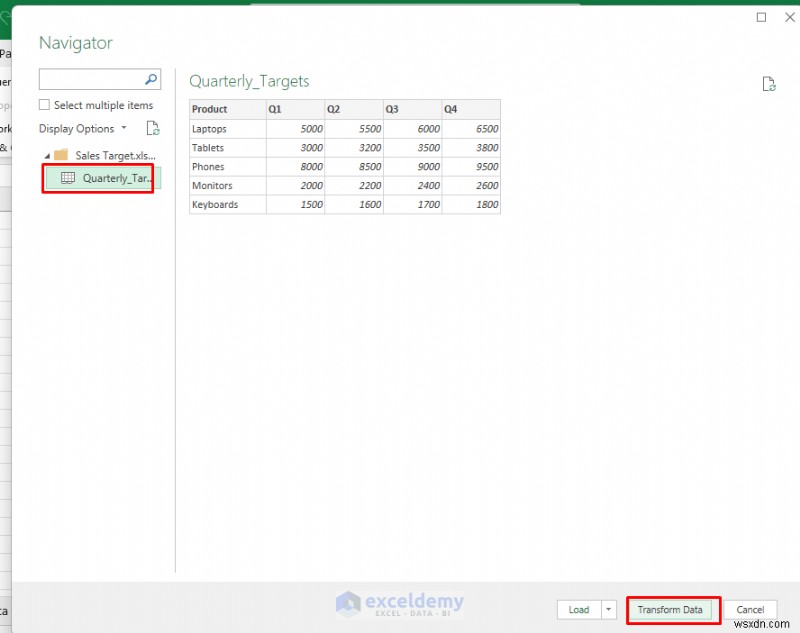Viewport: 800px width, 633px height.
Task: Click the Quarterly_Tar table icon
Action: pyautogui.click(x=68, y=178)
